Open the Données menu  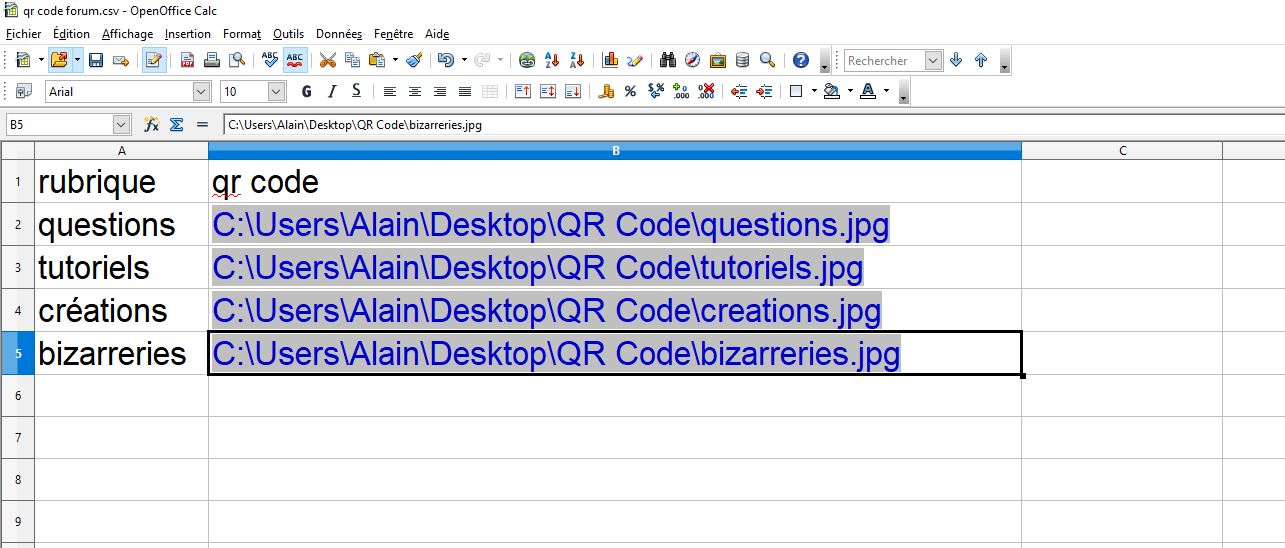point(339,34)
